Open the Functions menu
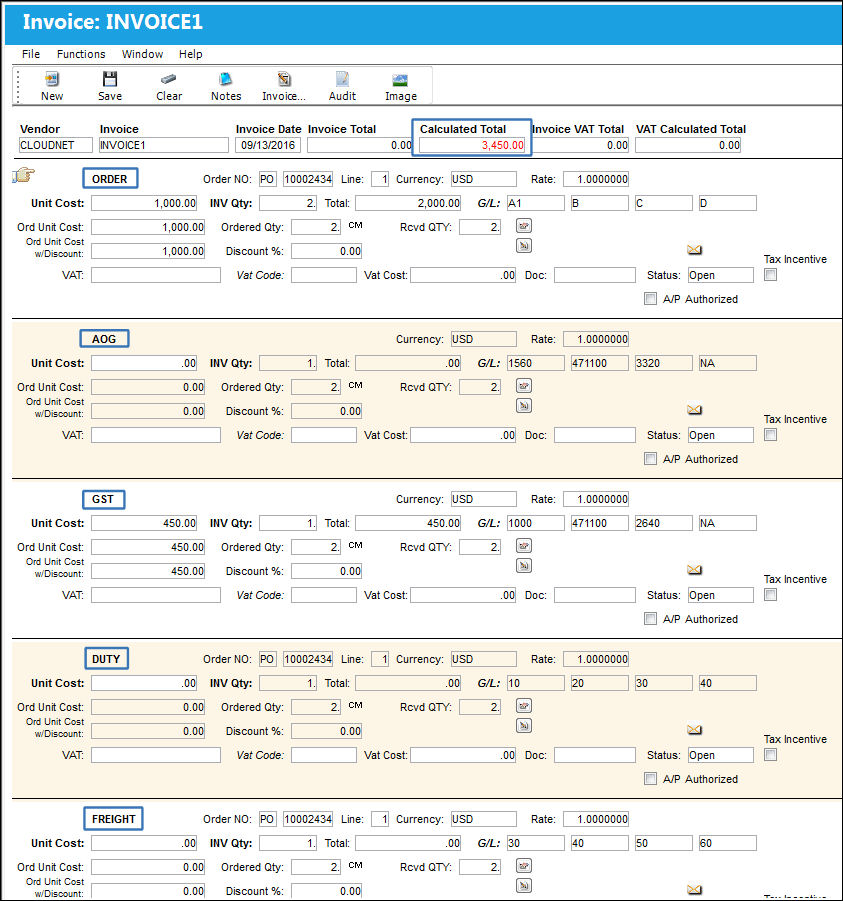 [x=81, y=54]
